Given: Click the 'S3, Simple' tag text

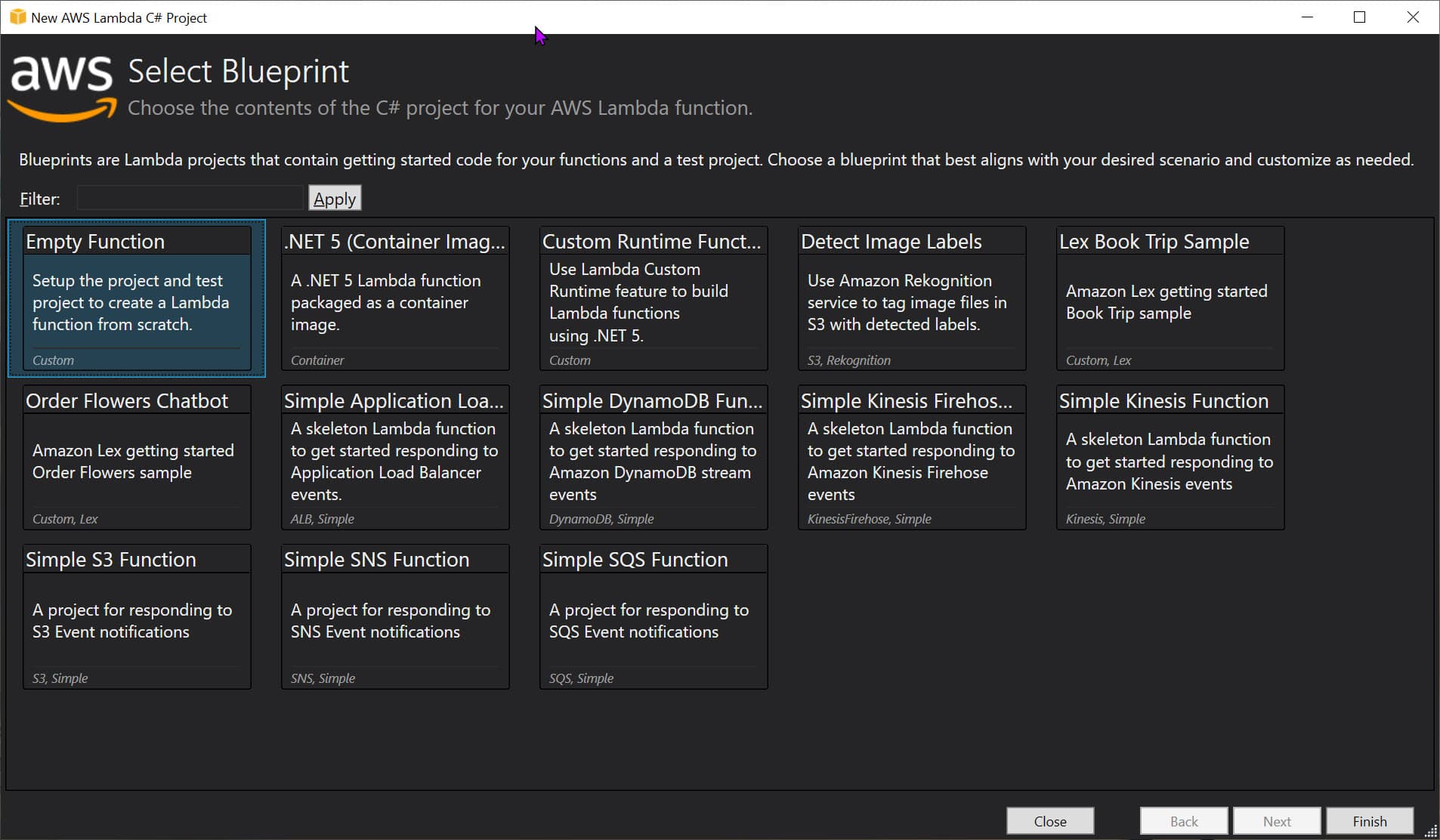Looking at the screenshot, I should [60, 678].
